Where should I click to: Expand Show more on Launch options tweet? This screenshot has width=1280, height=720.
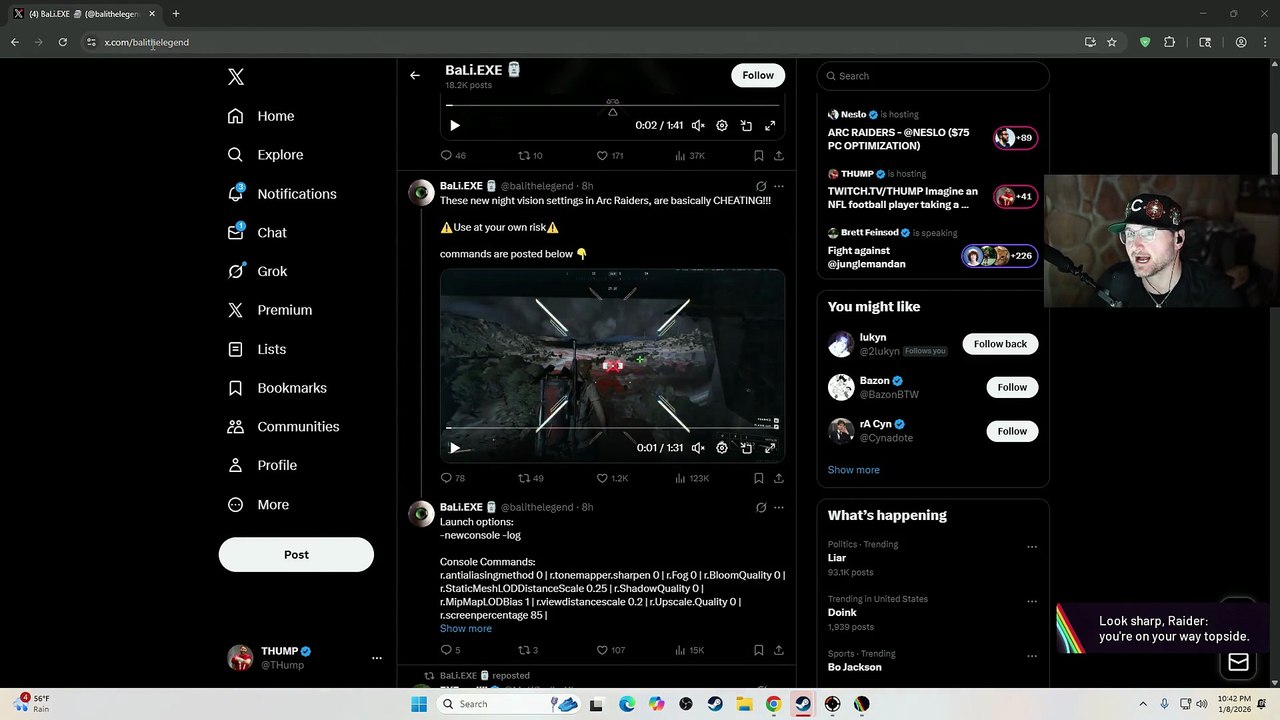(466, 629)
